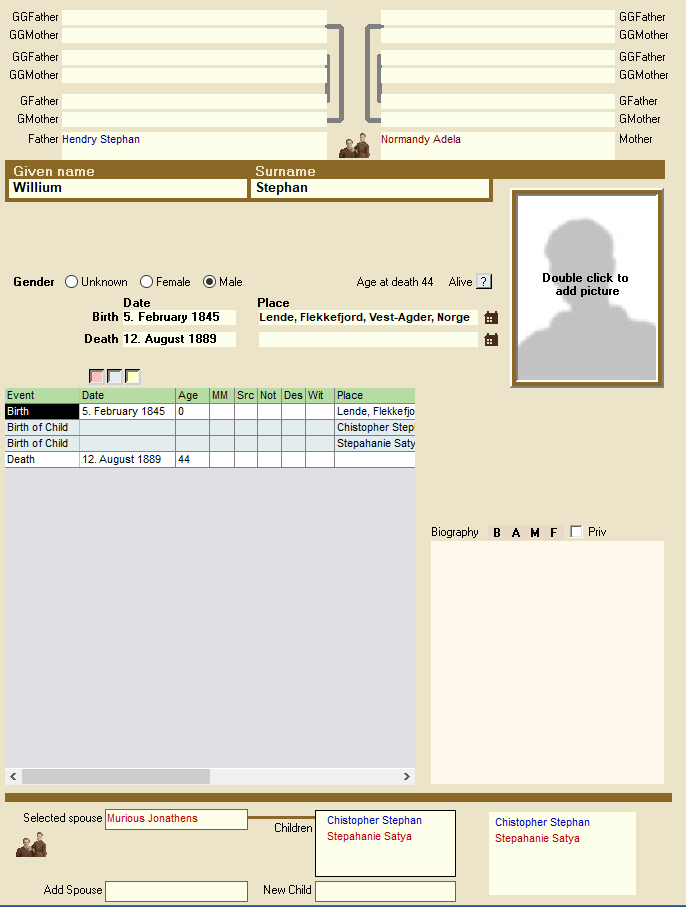The height and width of the screenshot is (907, 686).
Task: Click the Add Spouse input field
Action: (176, 891)
